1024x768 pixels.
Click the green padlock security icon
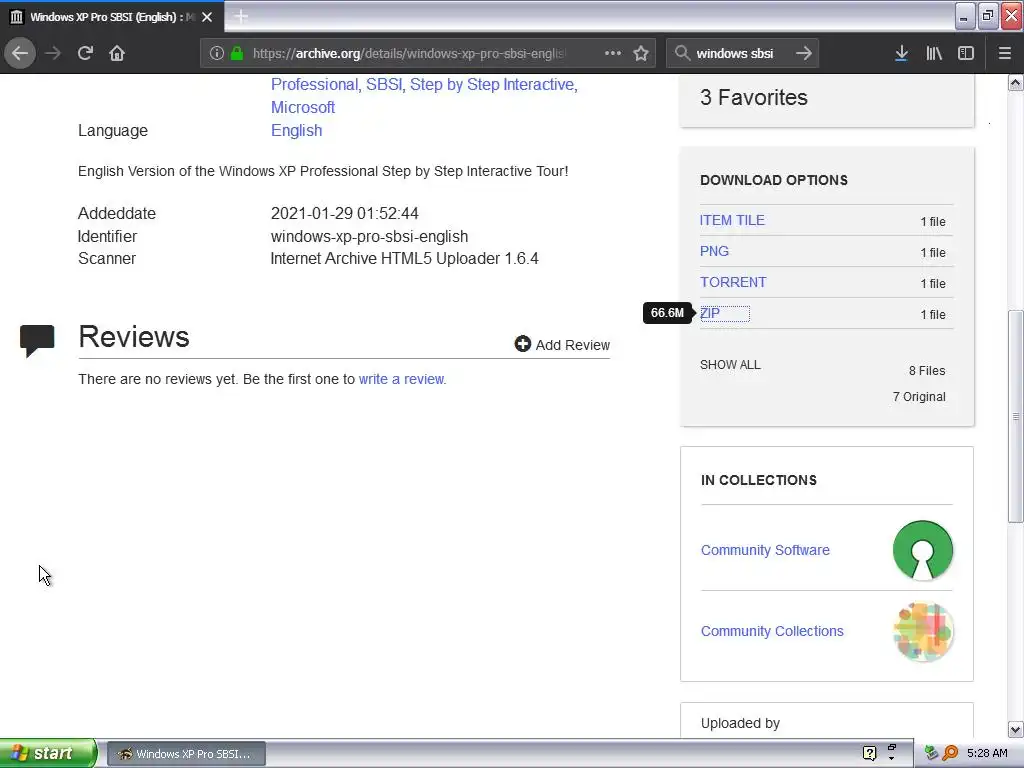pos(237,53)
